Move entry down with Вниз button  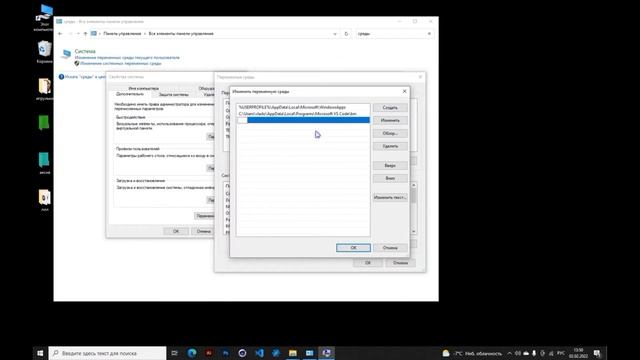390,178
